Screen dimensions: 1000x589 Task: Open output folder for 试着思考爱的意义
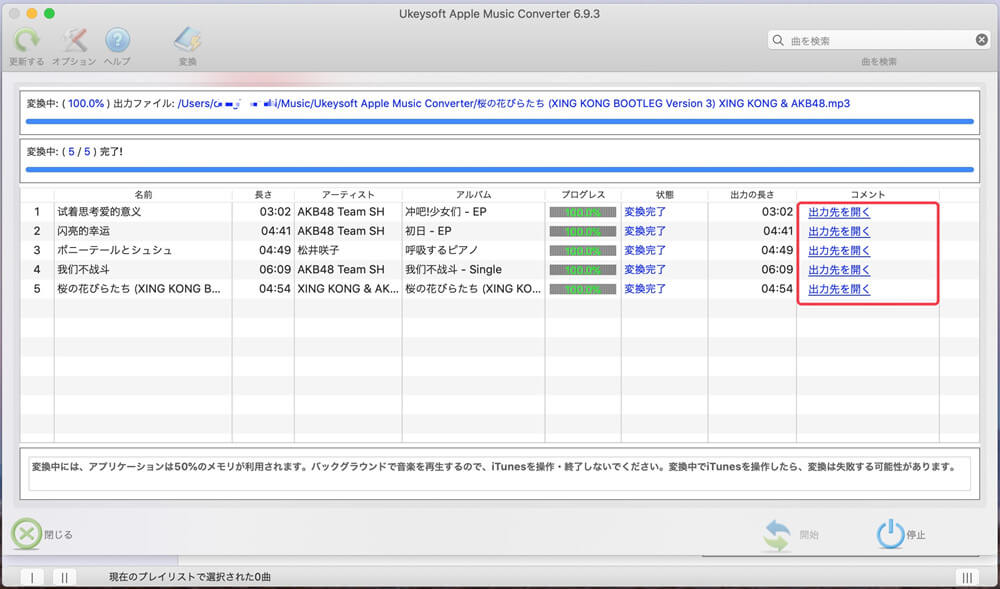click(x=839, y=212)
